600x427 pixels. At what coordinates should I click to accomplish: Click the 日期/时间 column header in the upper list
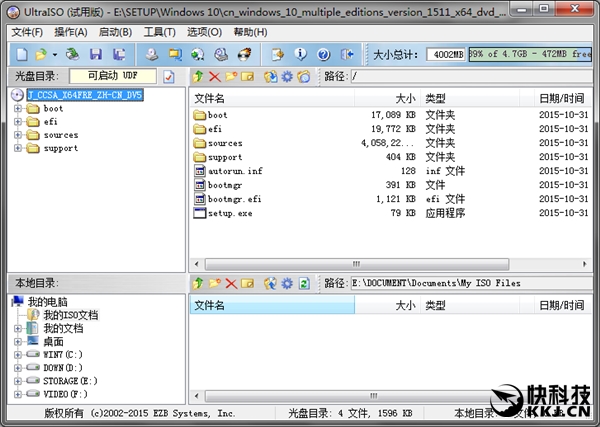(561, 98)
